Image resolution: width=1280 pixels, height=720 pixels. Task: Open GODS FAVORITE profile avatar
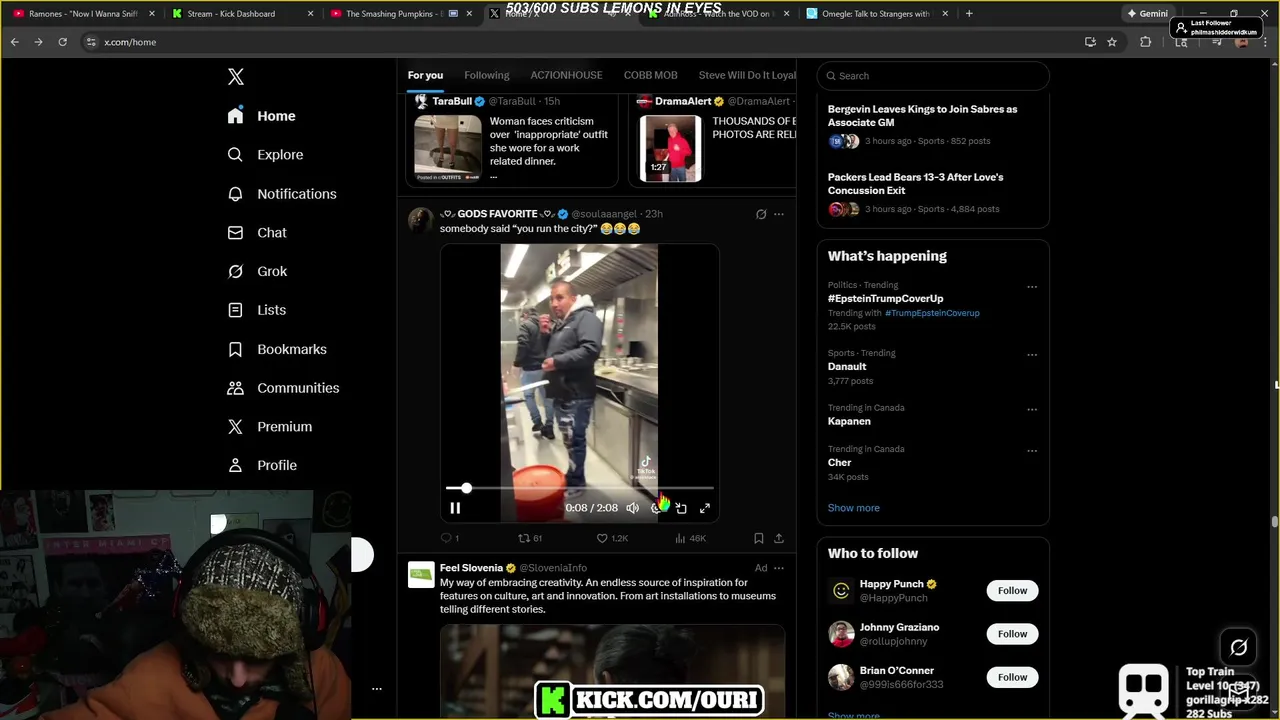(421, 220)
